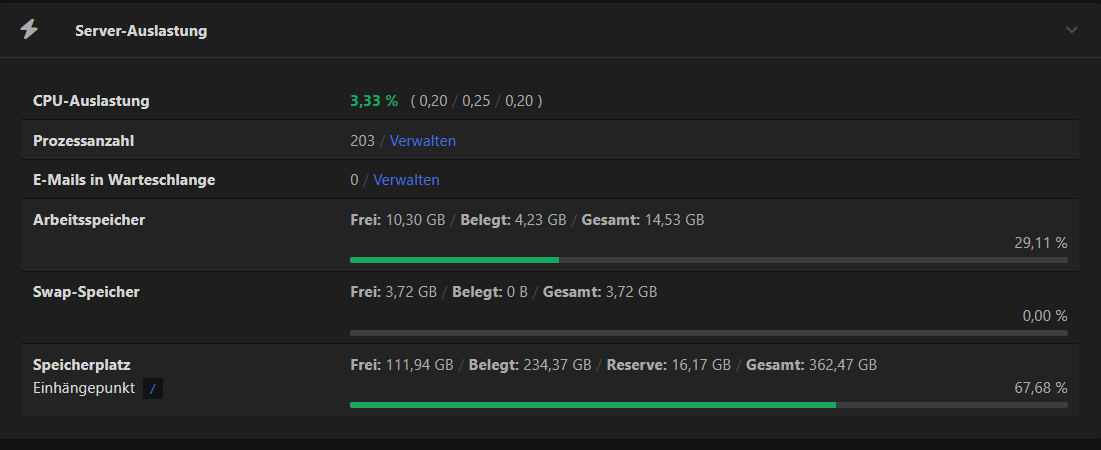Click the Prozessanzahl row label

pyautogui.click(x=84, y=141)
